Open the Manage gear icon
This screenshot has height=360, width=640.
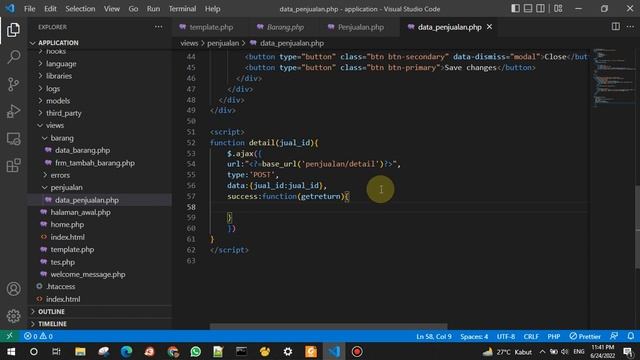[x=13, y=316]
